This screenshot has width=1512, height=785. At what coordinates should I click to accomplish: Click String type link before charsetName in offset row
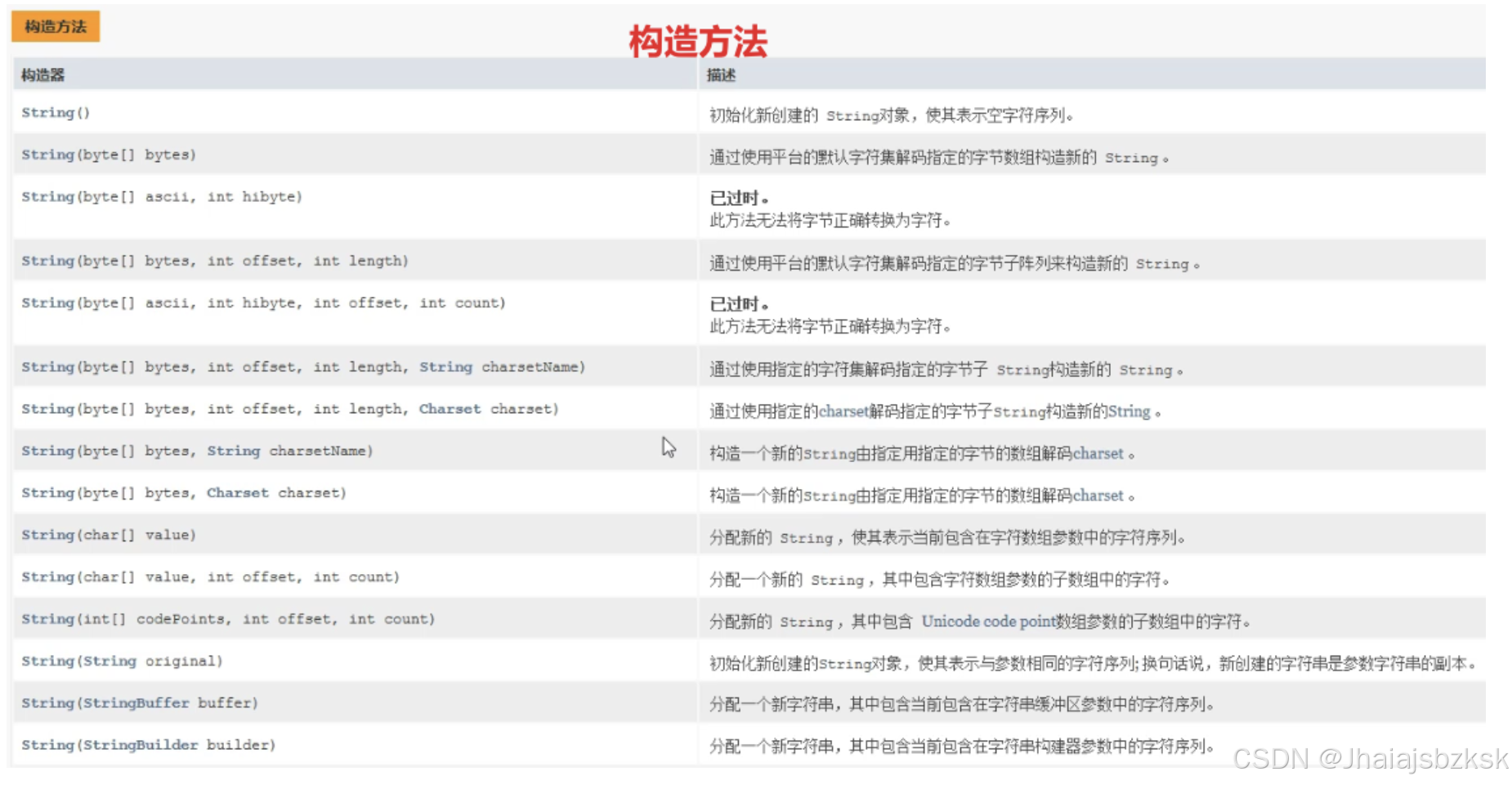446,367
